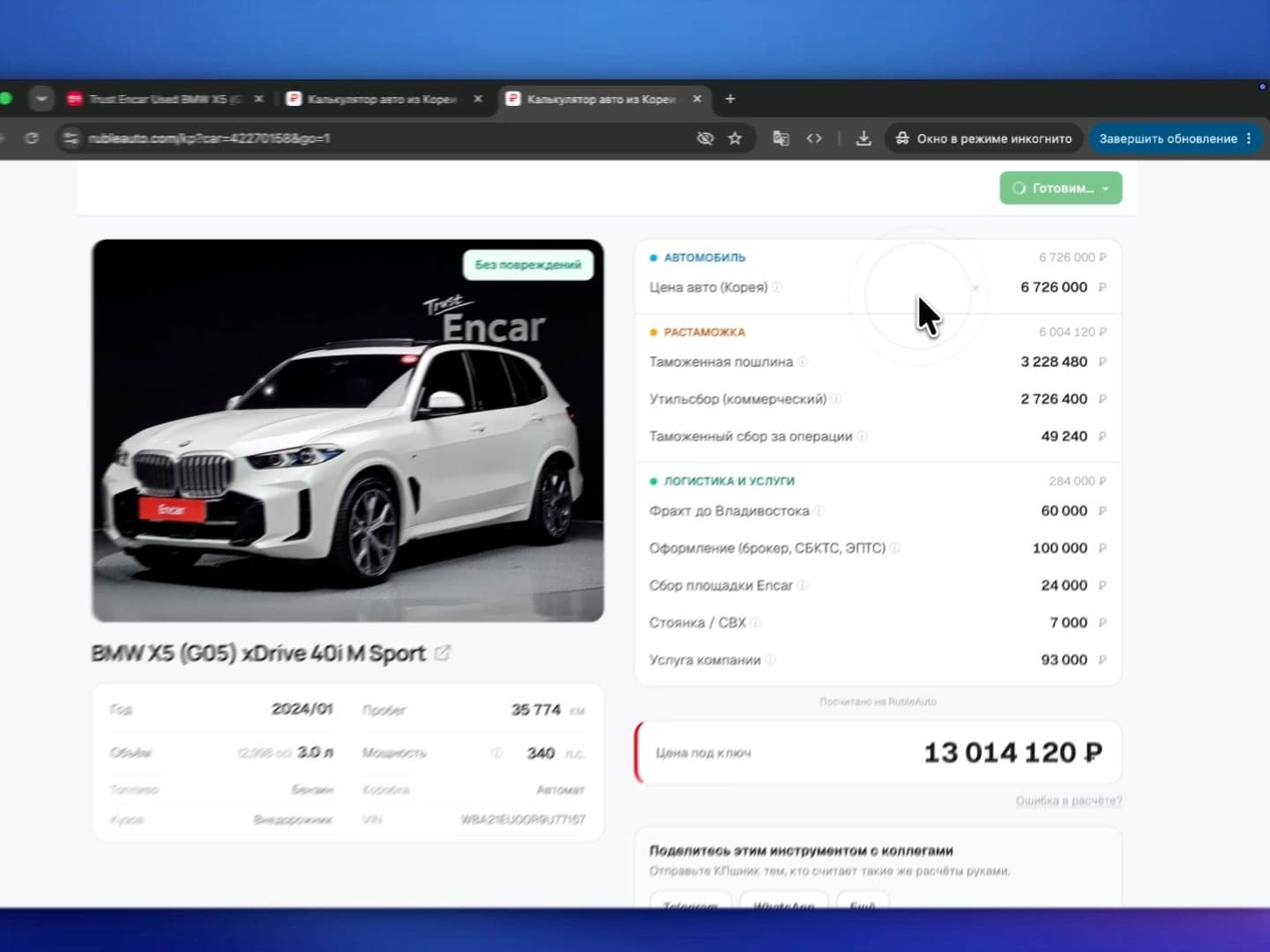Image resolution: width=1270 pixels, height=952 pixels.
Task: Click the АВТОМОБИЛЬ section heading
Action: 705,257
